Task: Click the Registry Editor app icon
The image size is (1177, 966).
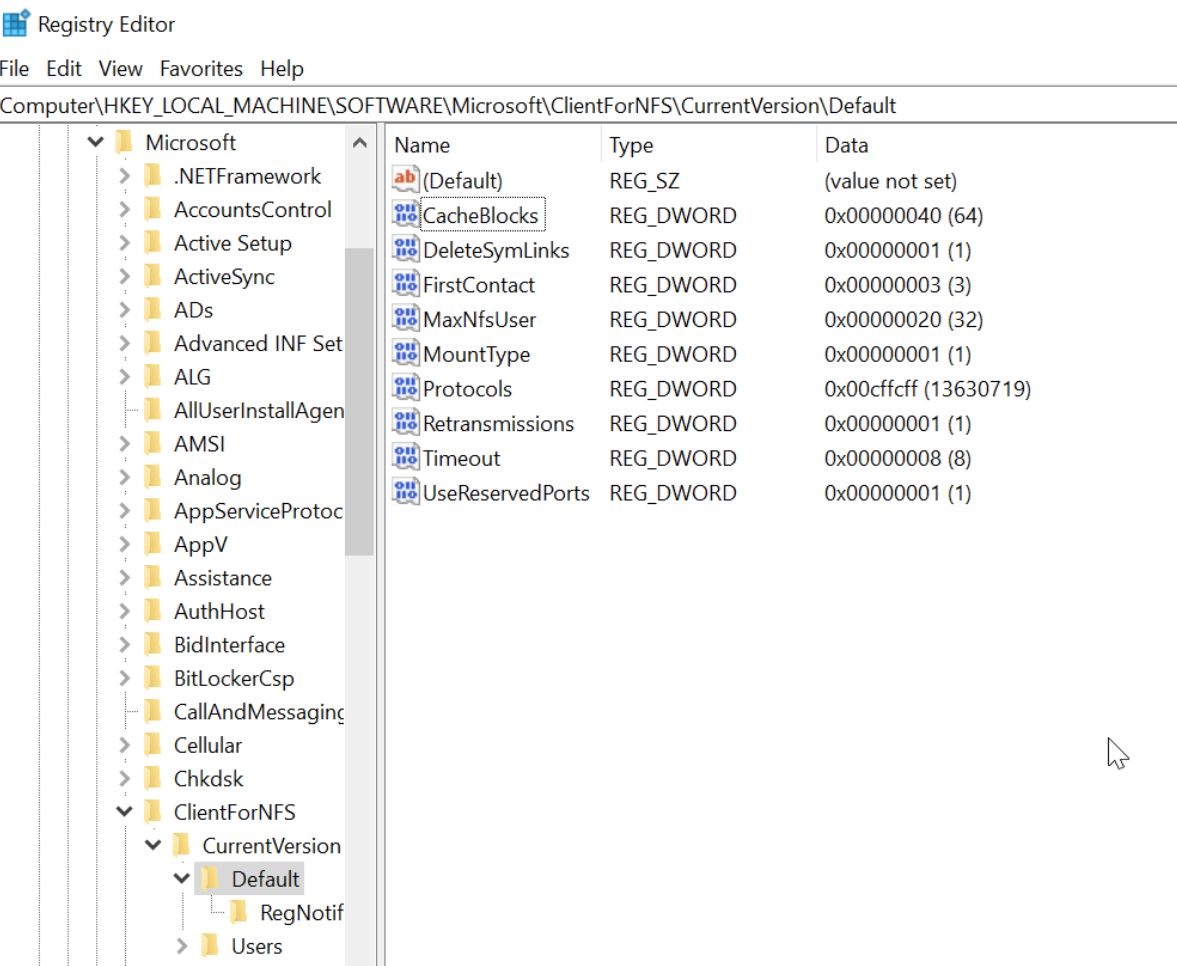Action: coord(16,24)
